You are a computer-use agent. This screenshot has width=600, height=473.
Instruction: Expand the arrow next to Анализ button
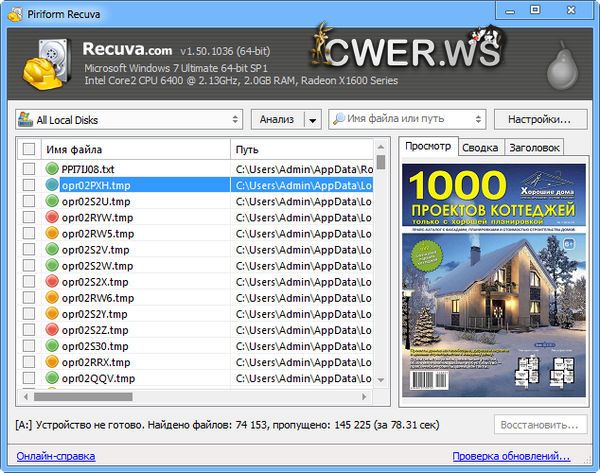[312, 120]
